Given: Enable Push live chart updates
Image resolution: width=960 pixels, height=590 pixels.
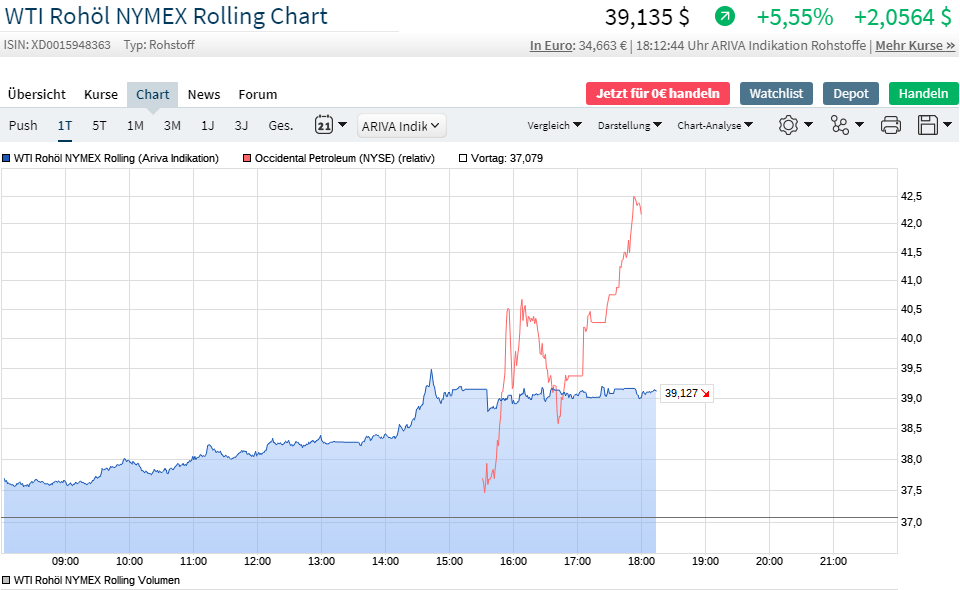Looking at the screenshot, I should (22, 125).
